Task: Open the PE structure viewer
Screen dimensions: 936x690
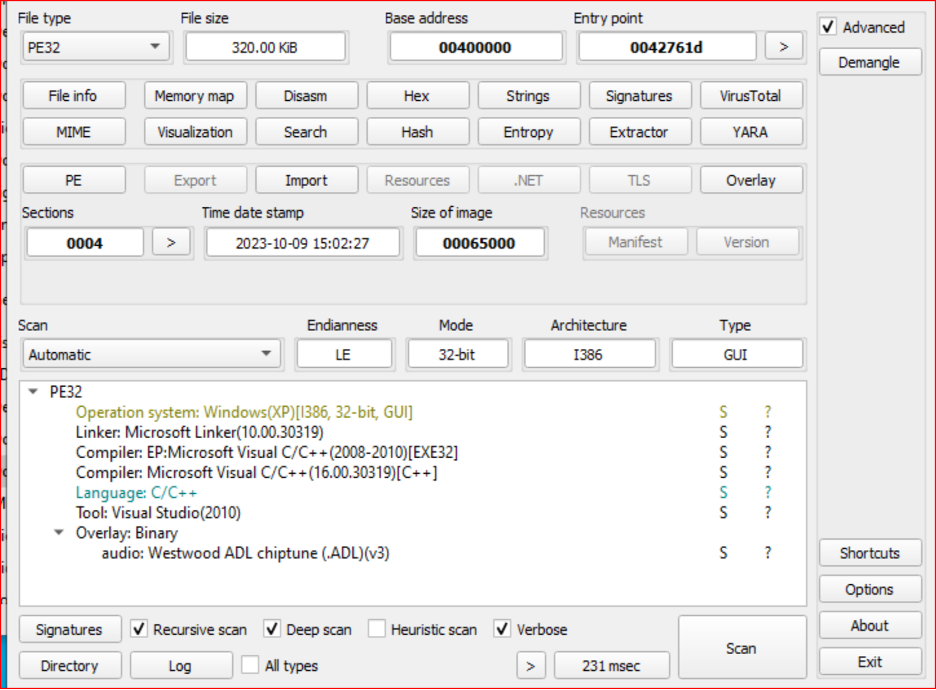Action: [73, 180]
